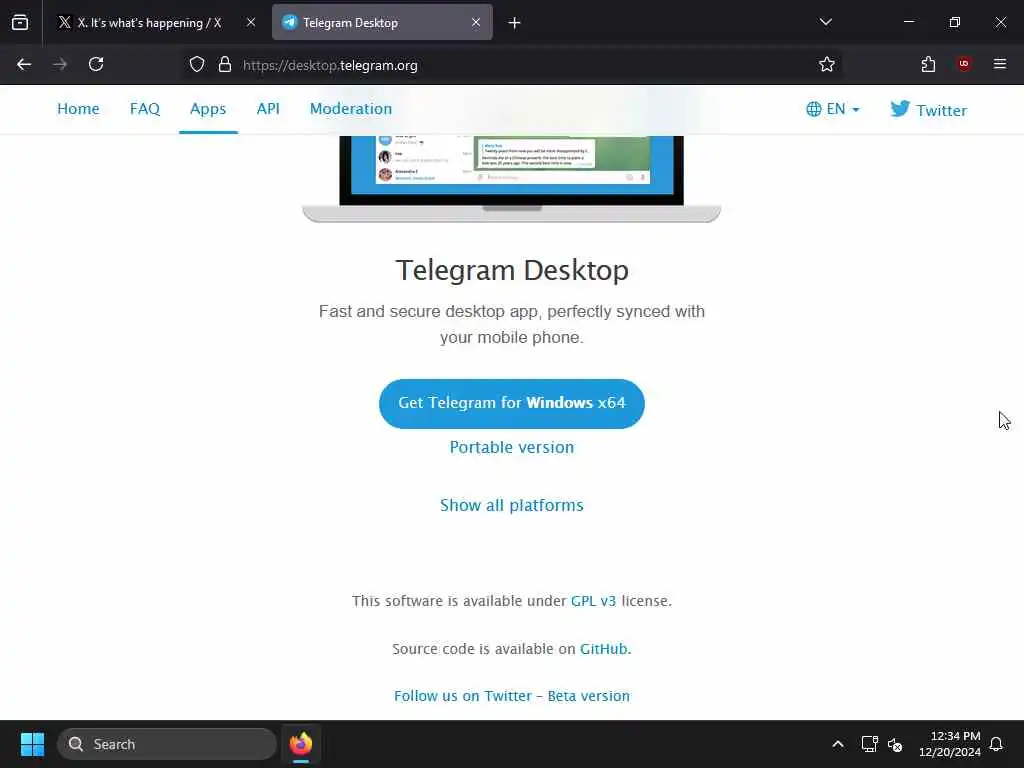This screenshot has height=768, width=1024.
Task: Click the Telegram laptop screenshot image
Action: tap(511, 178)
